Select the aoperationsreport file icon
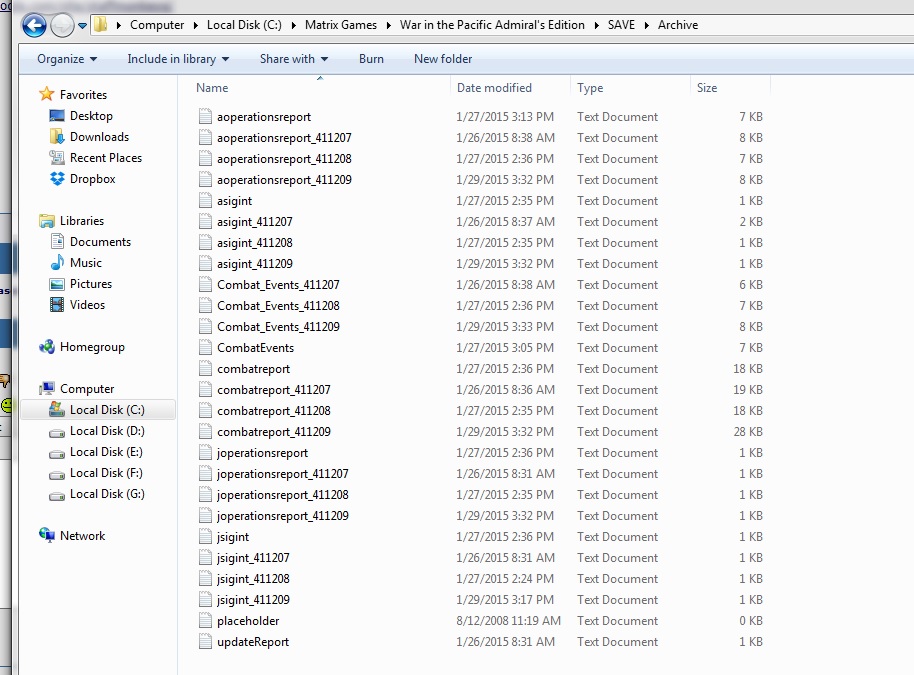914x675 pixels. pyautogui.click(x=205, y=116)
